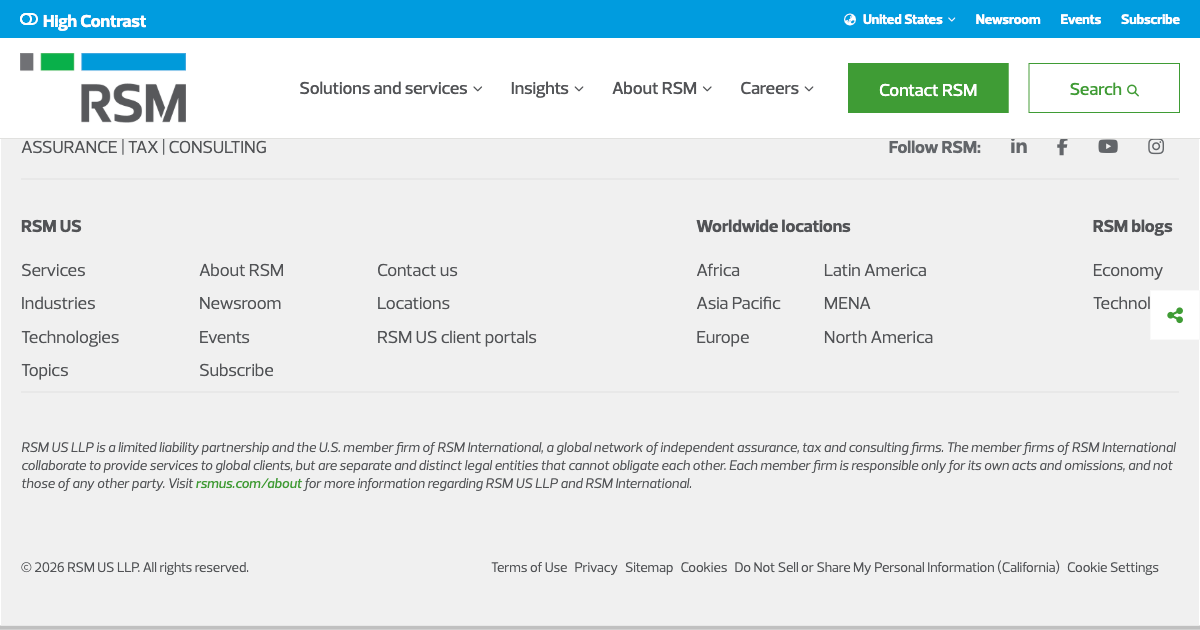Viewport: 1200px width, 630px height.
Task: Toggle High Contrast mode
Action: pos(83,20)
